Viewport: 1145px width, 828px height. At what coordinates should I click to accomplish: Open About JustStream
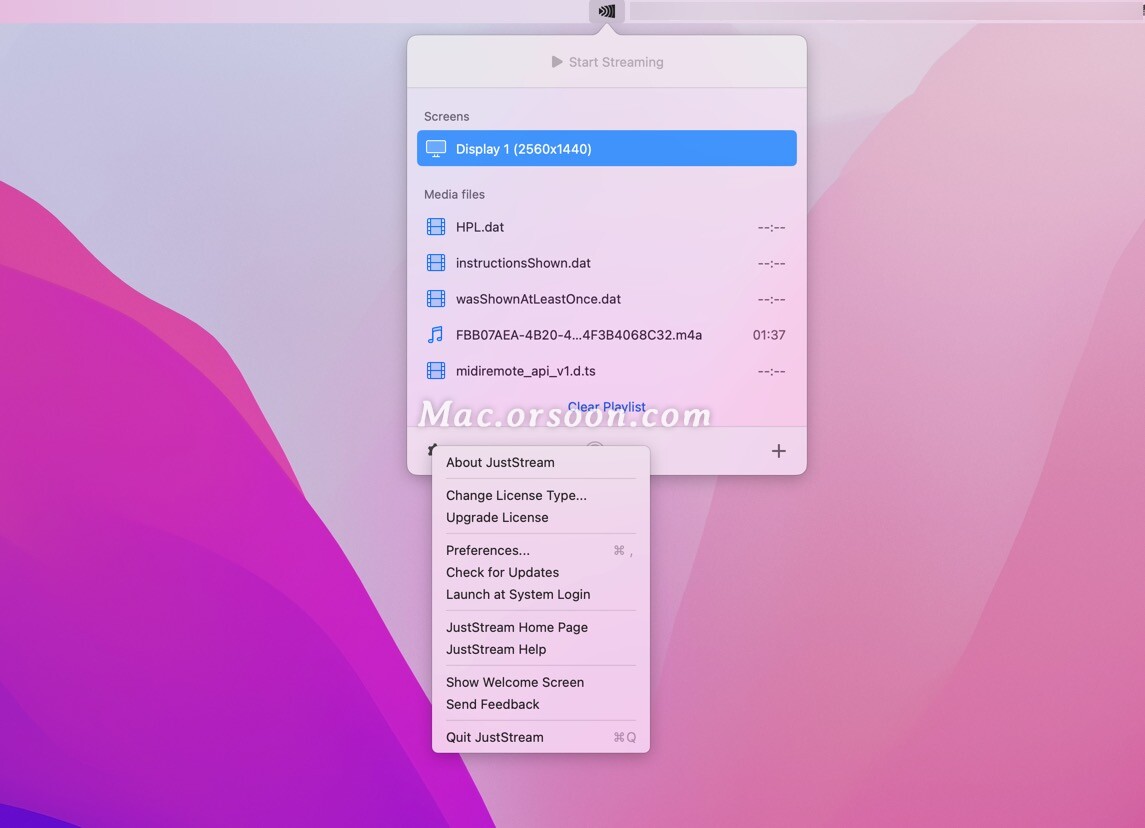pyautogui.click(x=540, y=462)
